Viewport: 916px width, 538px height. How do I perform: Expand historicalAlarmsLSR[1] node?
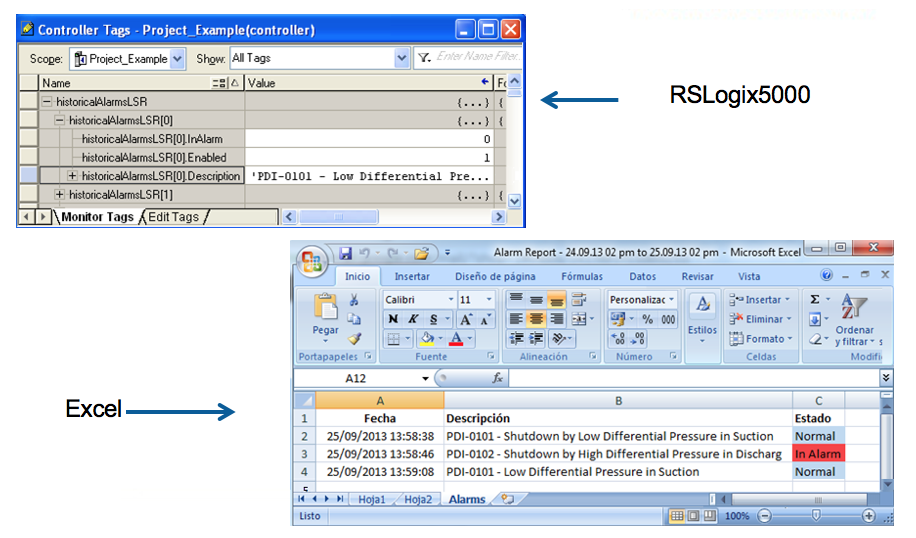click(x=60, y=195)
